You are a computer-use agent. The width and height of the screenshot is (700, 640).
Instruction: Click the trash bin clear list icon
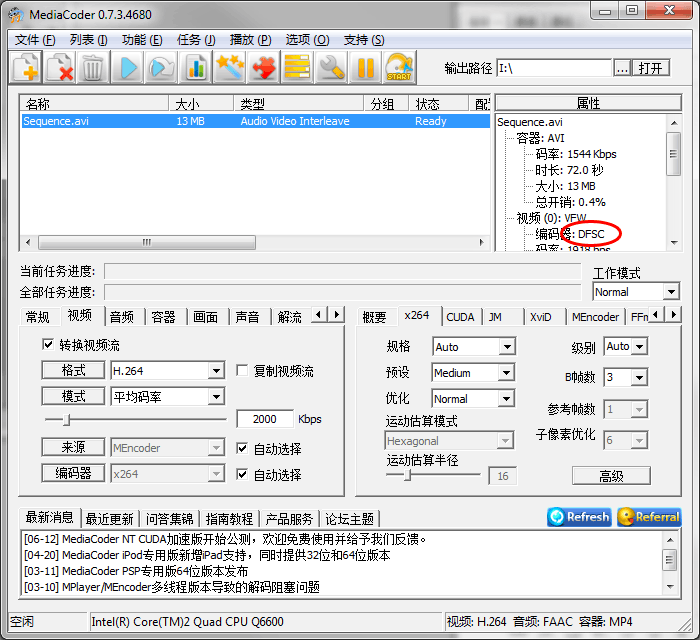pyautogui.click(x=93, y=67)
